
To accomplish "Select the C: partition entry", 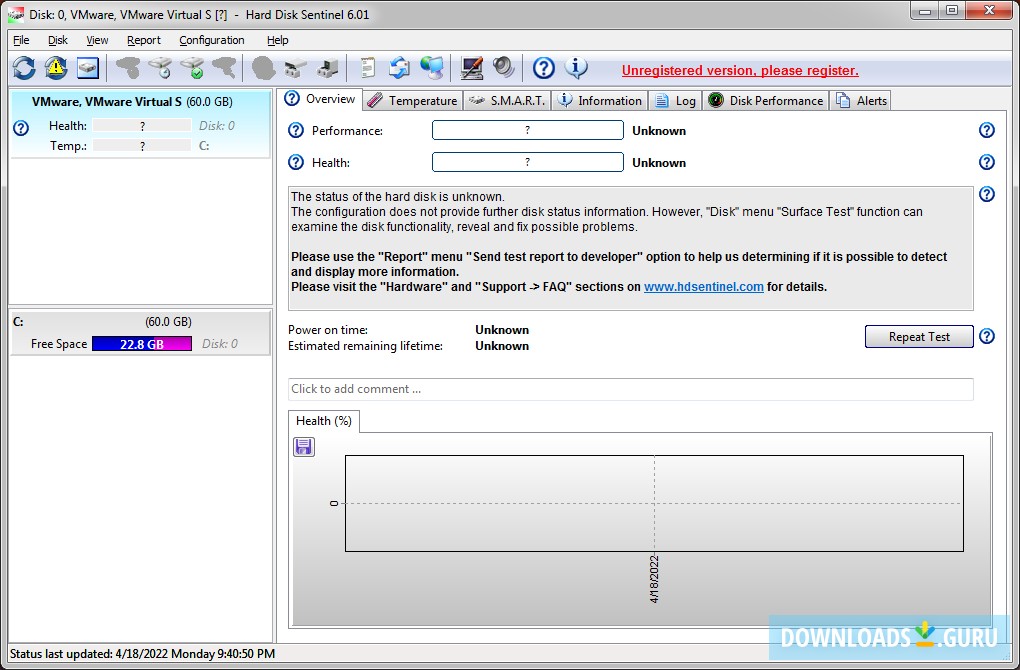I will pyautogui.click(x=140, y=332).
